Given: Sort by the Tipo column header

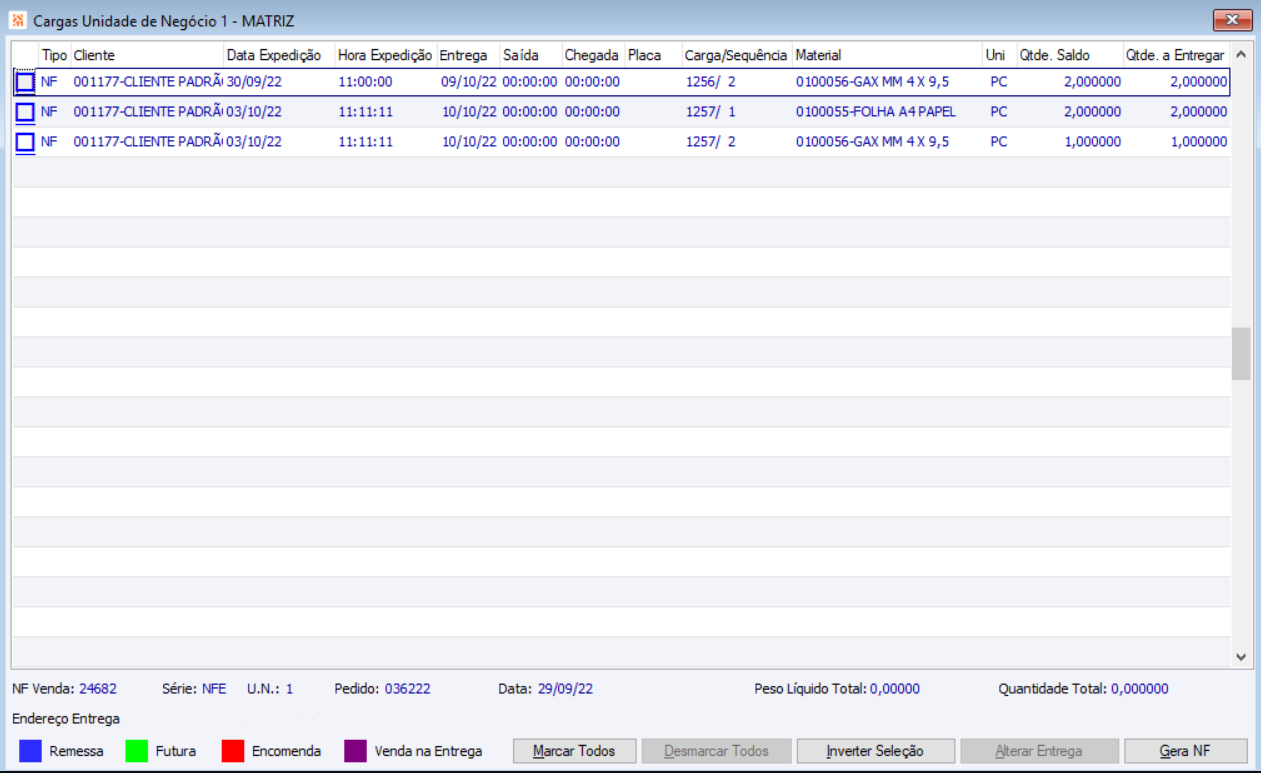Looking at the screenshot, I should coord(54,55).
